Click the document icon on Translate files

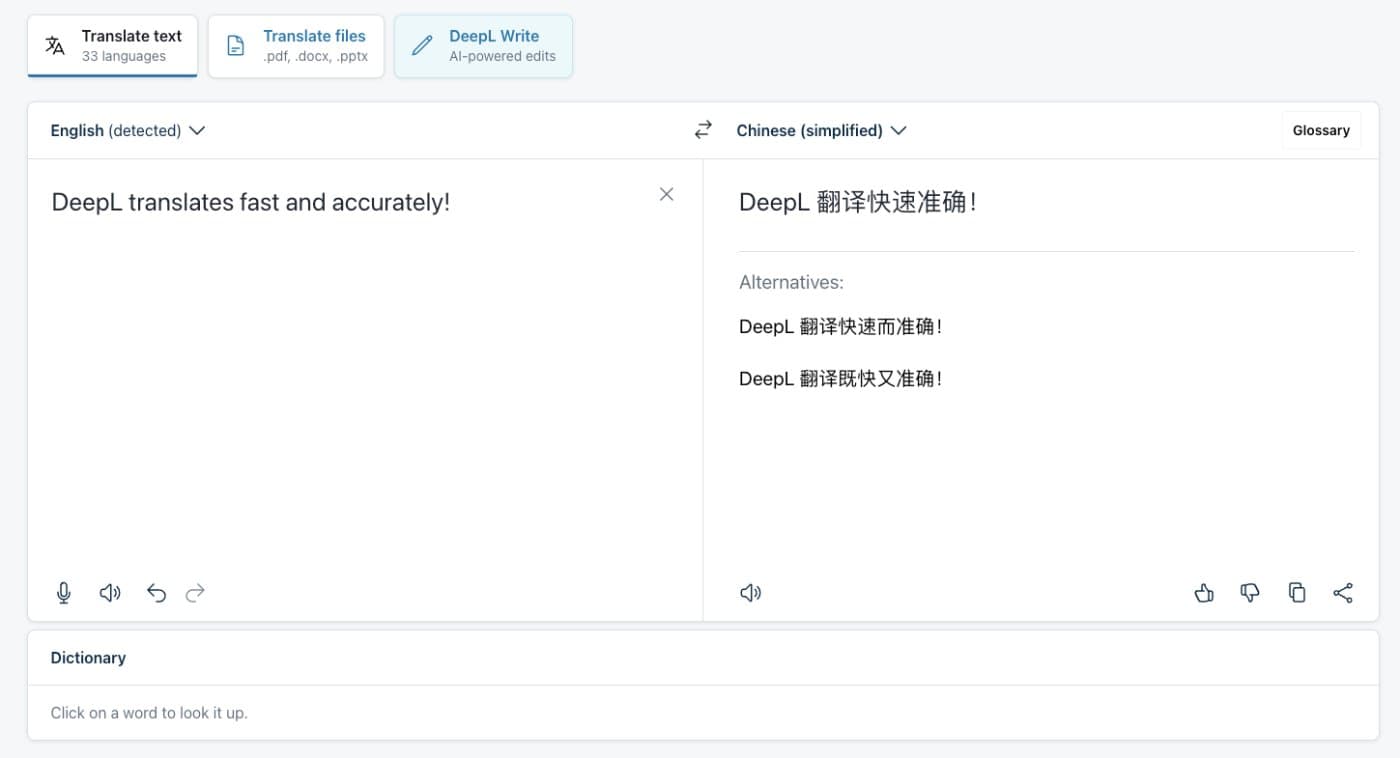(235, 46)
